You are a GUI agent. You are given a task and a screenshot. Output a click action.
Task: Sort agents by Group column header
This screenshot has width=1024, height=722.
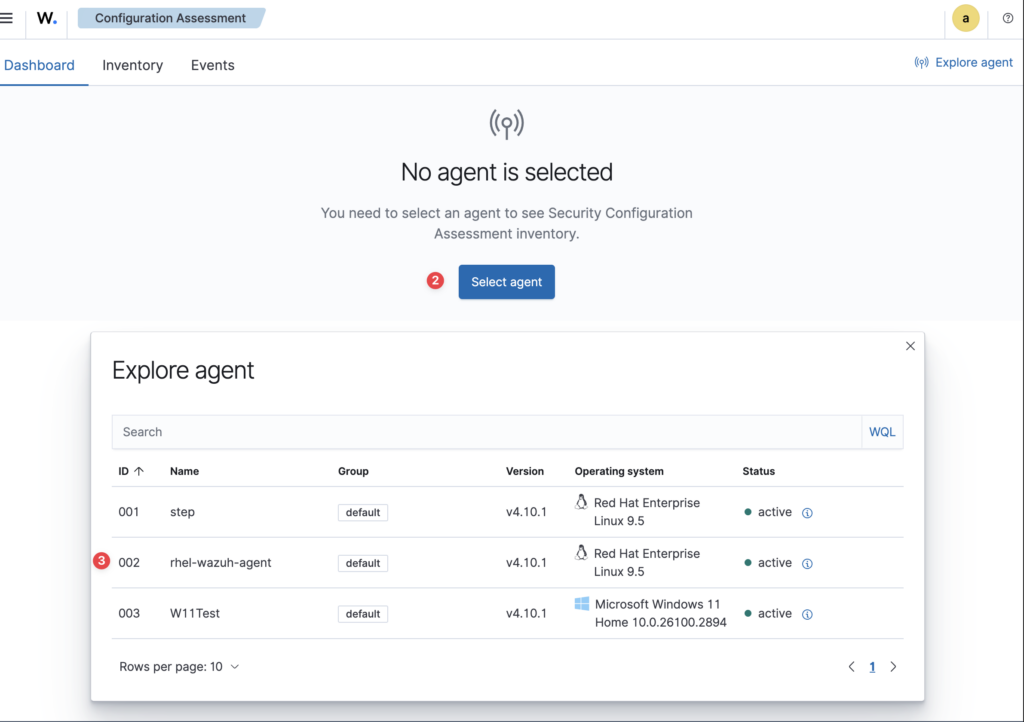click(x=353, y=471)
